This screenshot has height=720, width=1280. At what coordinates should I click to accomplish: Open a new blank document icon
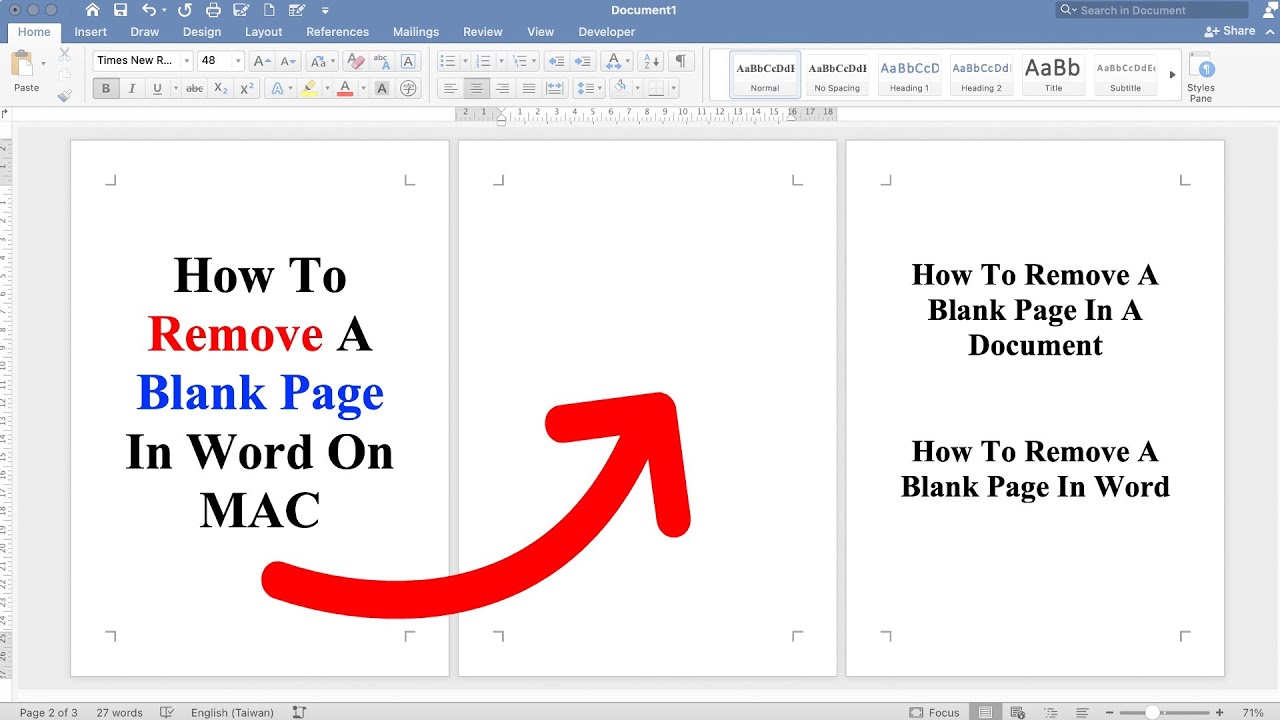(269, 10)
